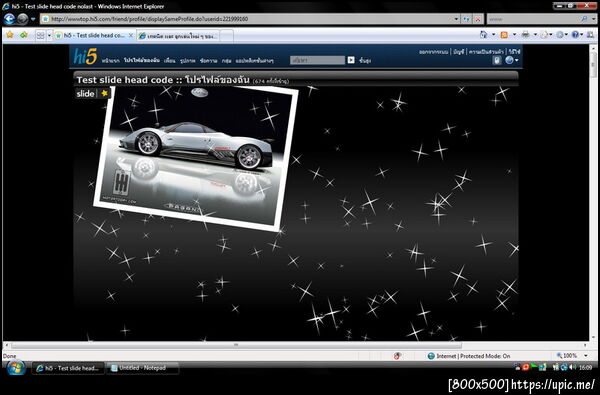Click the mobile phone icon in hi5 header
This screenshot has width=600, height=395.
496,60
